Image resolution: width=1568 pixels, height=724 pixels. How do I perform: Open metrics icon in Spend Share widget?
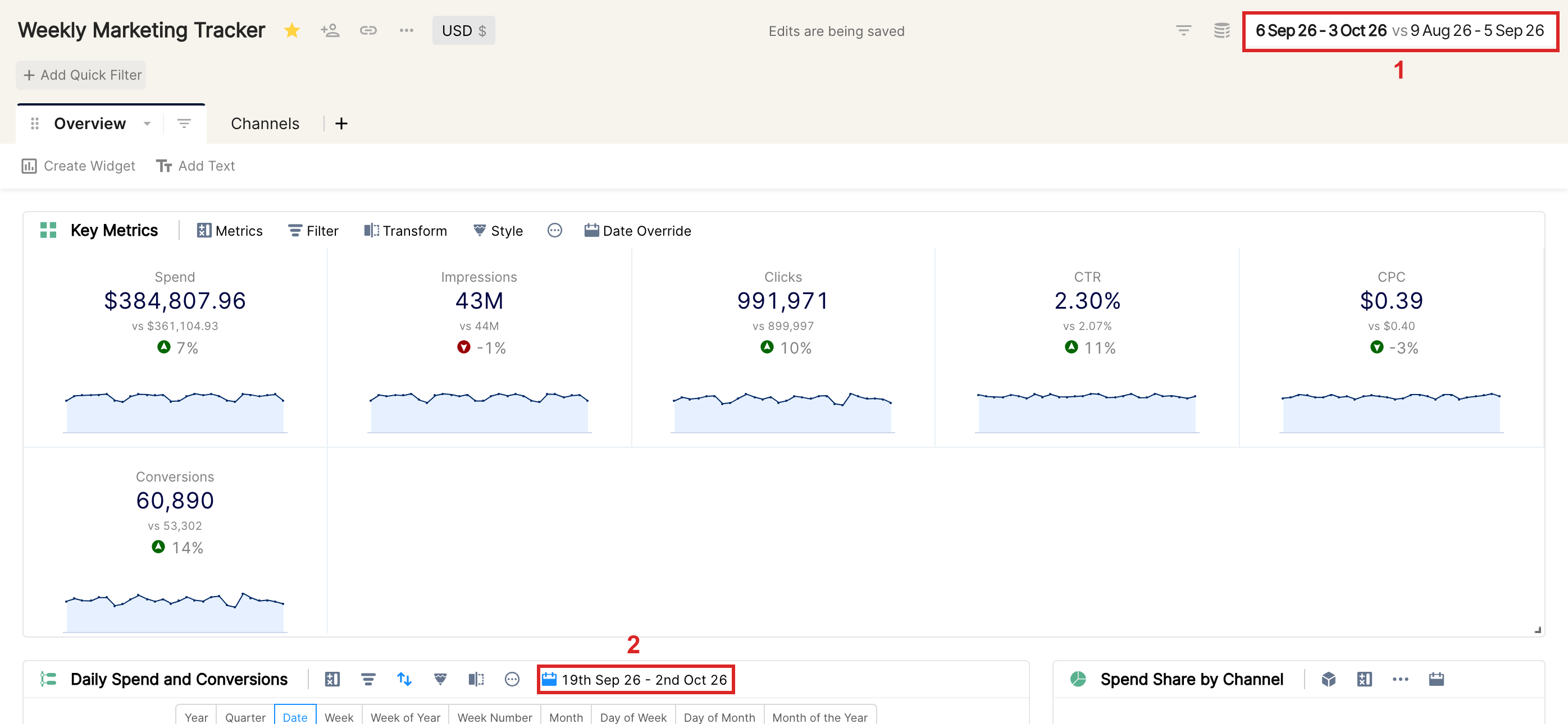click(x=1365, y=679)
